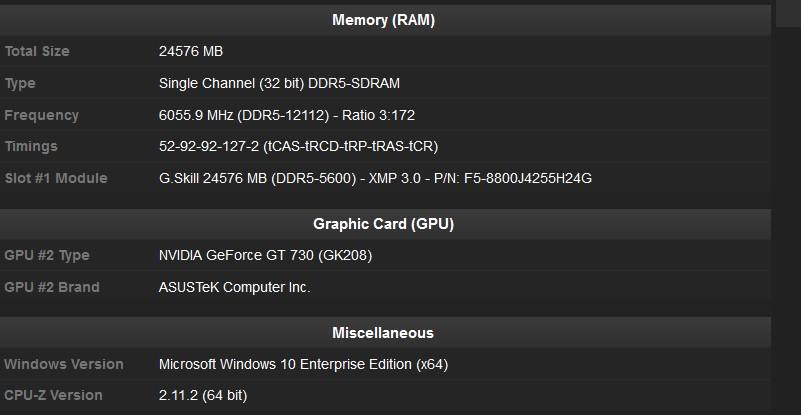Click the NVIDIA GeForce GT 730 value
The width and height of the screenshot is (801, 415).
(x=265, y=255)
